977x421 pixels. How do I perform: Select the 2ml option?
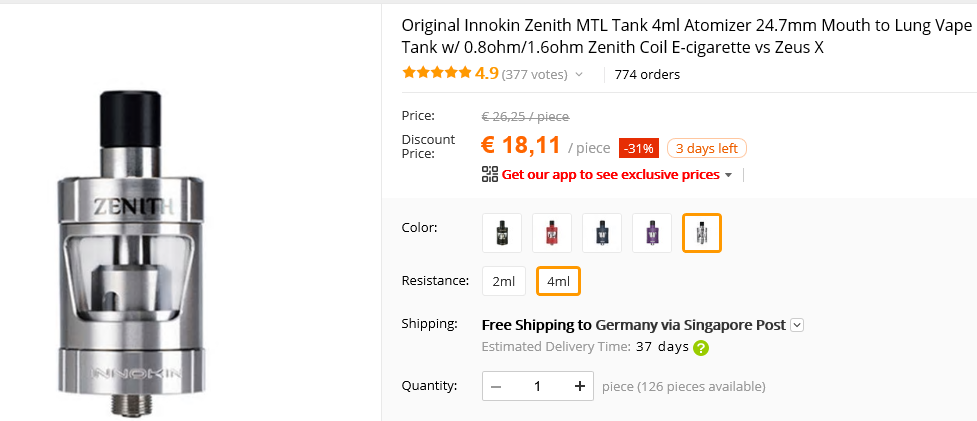coord(503,282)
